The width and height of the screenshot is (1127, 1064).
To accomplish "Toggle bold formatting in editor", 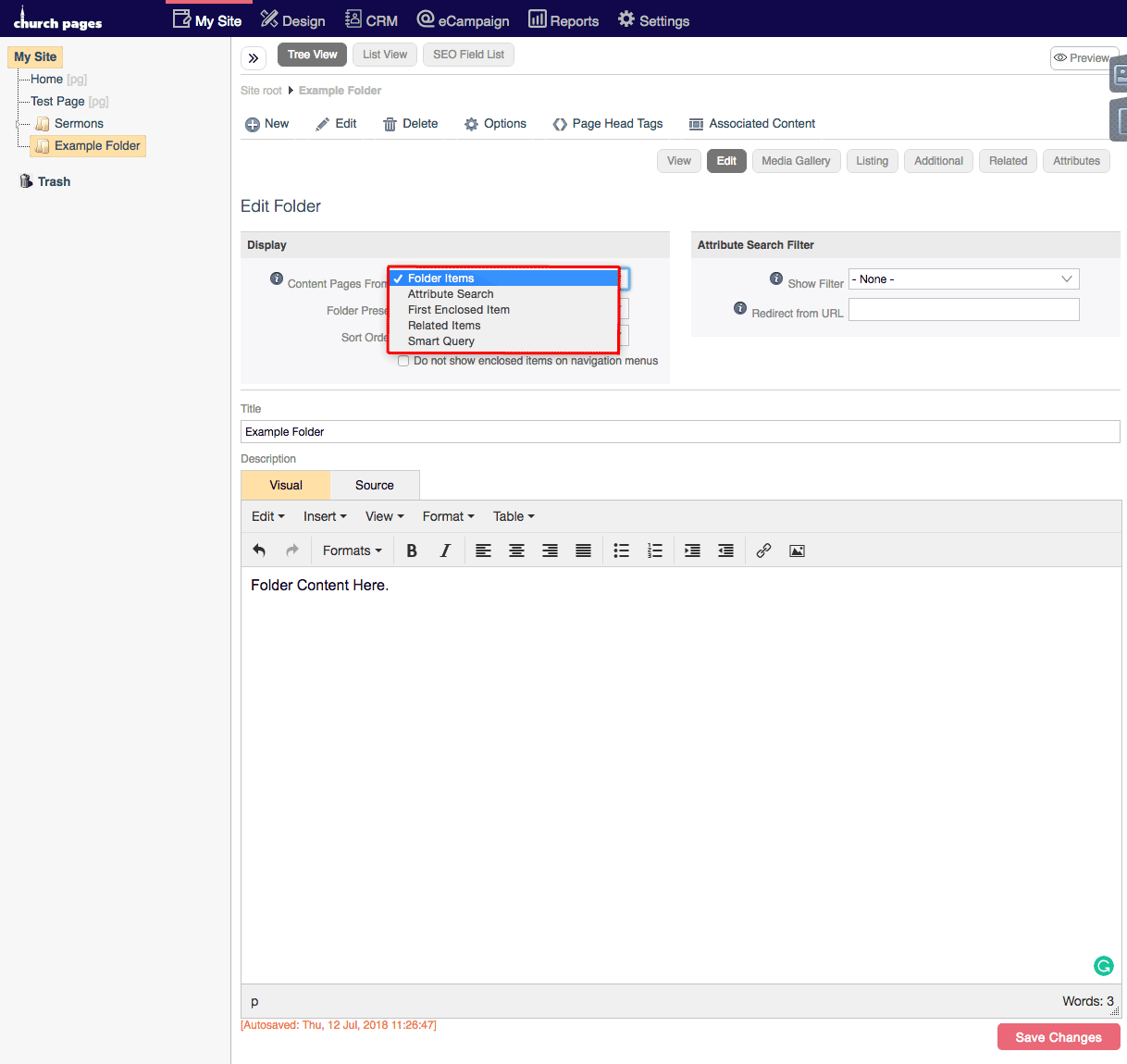I will [x=412, y=551].
